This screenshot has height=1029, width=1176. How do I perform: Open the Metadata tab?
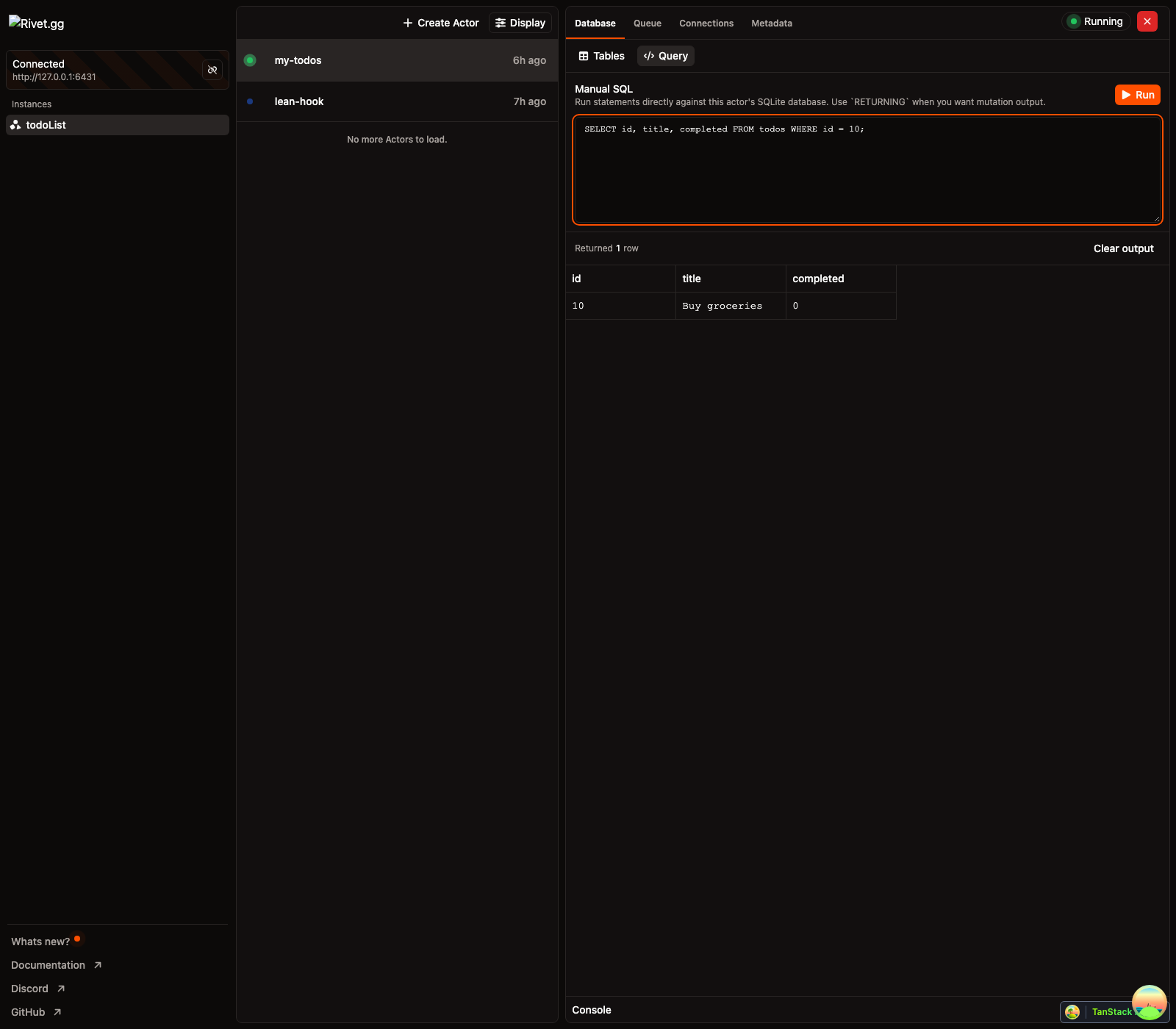pos(771,23)
